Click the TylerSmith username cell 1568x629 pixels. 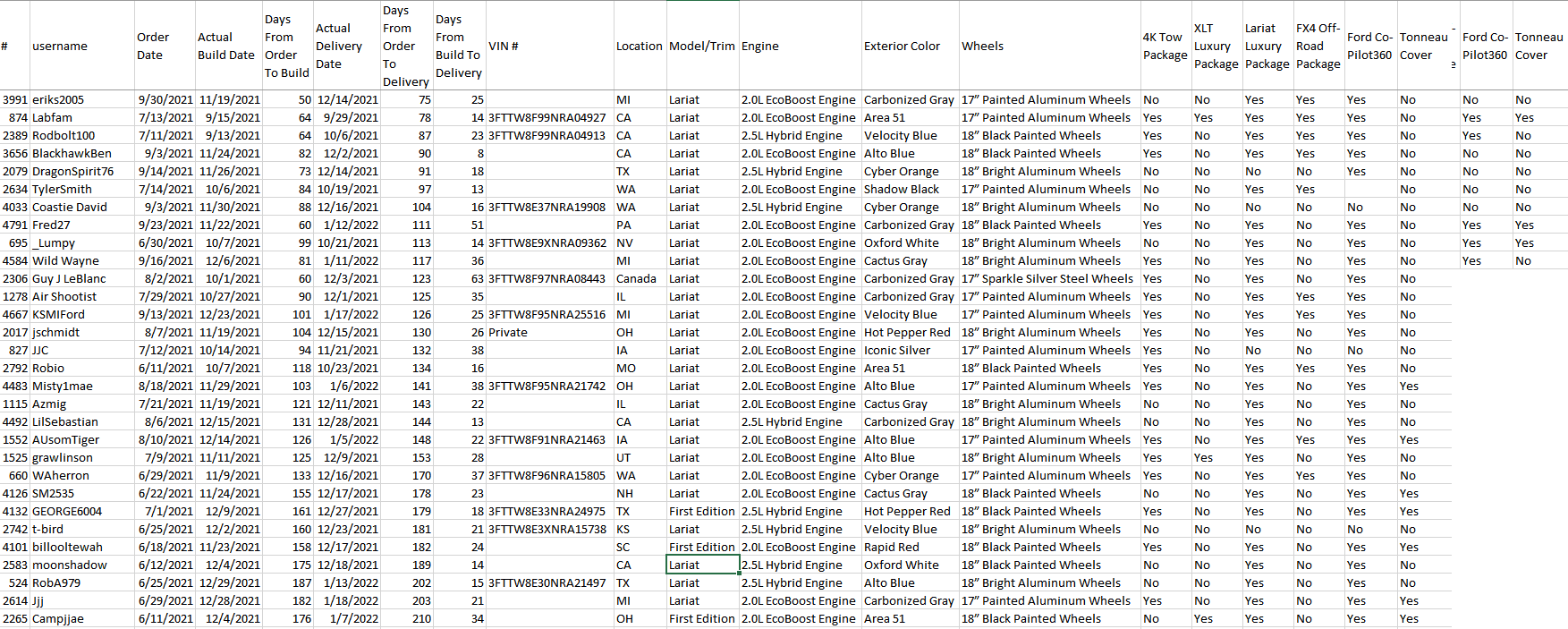tap(81, 189)
